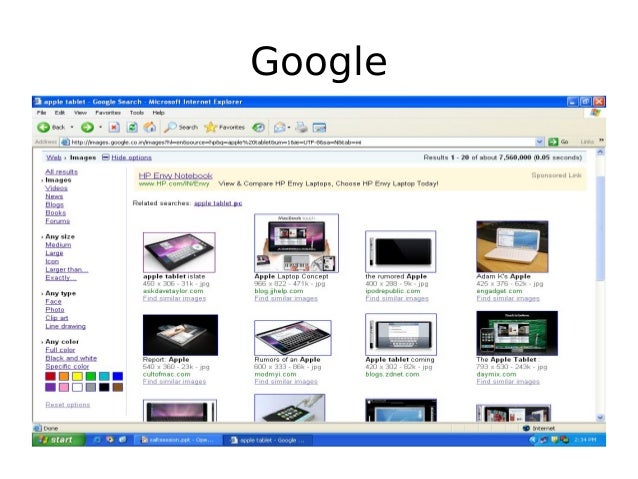Open the Search magnifier toolbar button
Image resolution: width=638 pixels, height=479 pixels.
pyautogui.click(x=181, y=127)
